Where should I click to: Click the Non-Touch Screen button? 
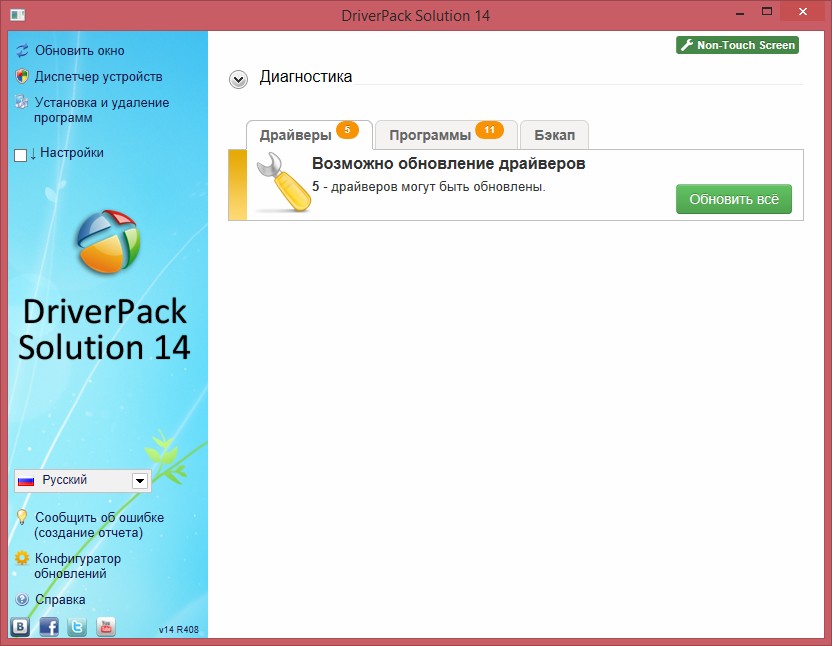coord(738,45)
